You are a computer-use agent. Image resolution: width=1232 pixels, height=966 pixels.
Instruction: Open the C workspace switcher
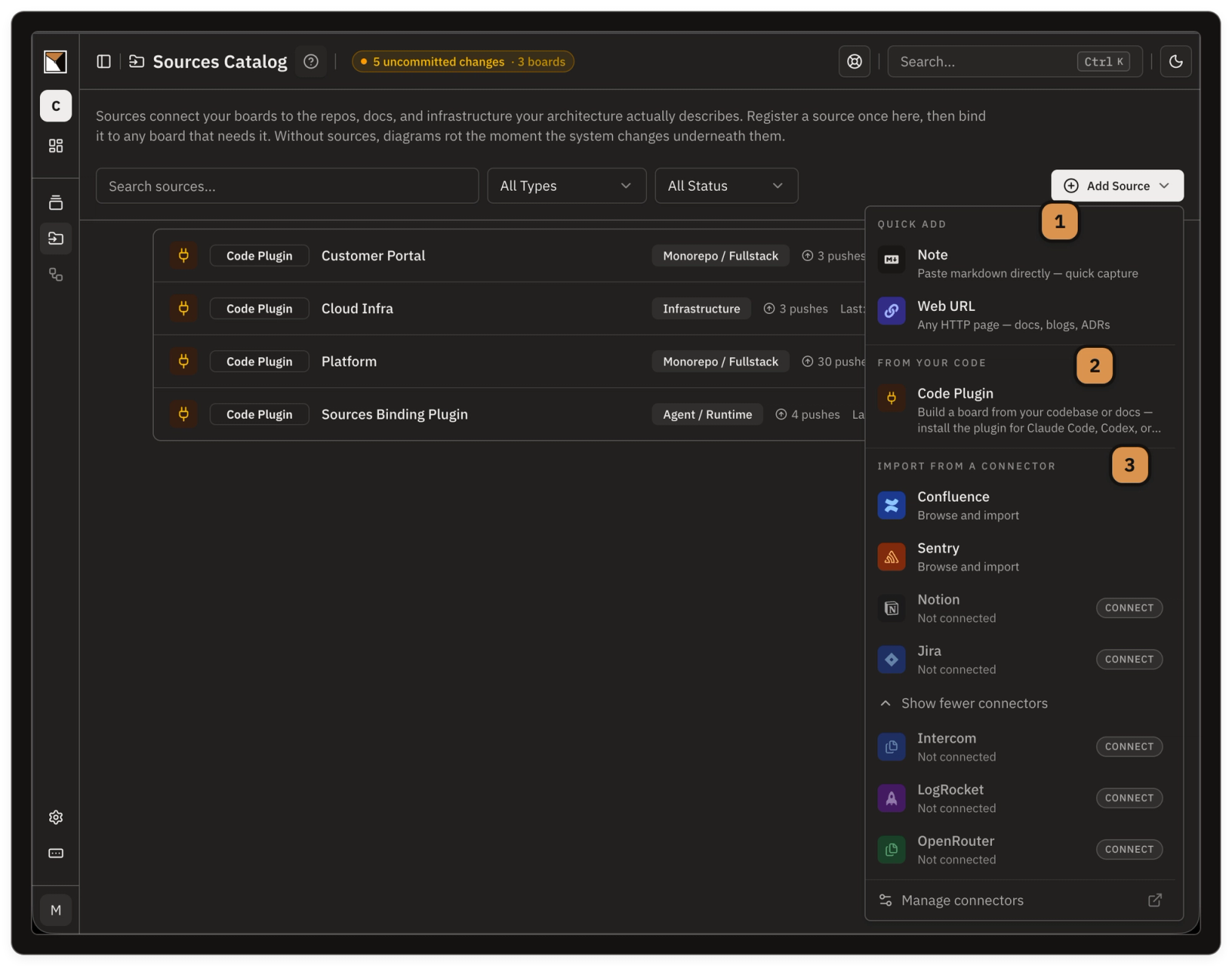[x=55, y=106]
